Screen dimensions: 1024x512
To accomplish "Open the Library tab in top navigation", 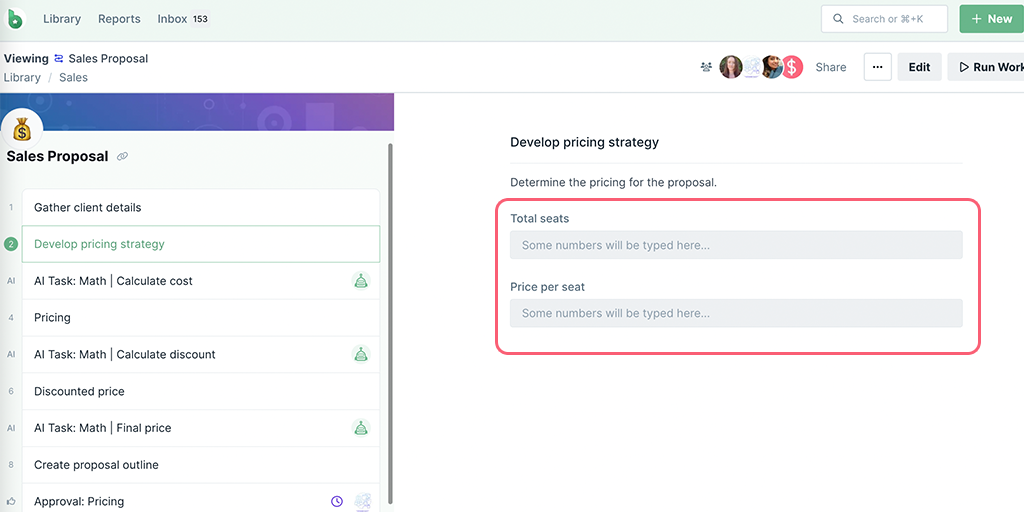I will click(x=62, y=19).
